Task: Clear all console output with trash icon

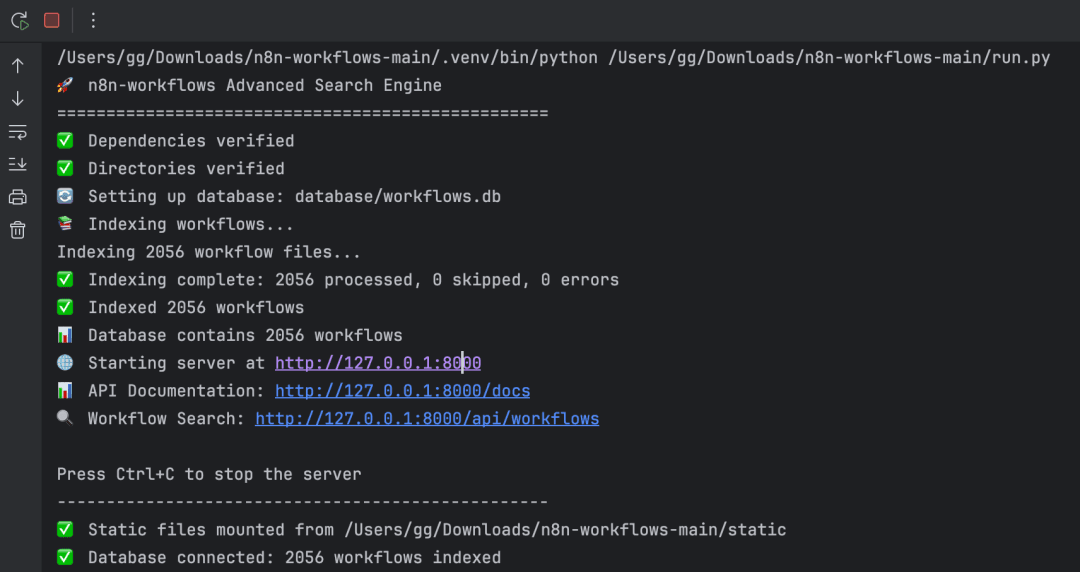Action: point(18,229)
